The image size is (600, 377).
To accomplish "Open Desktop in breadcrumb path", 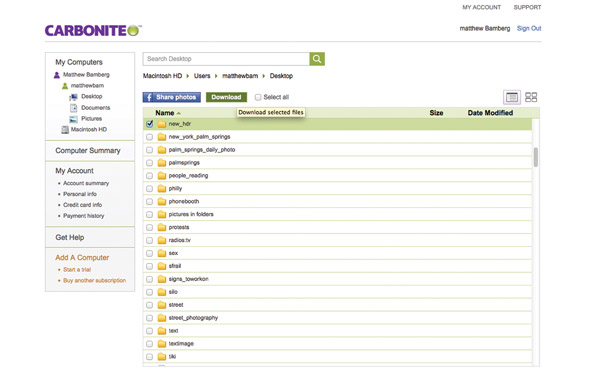I will pos(281,76).
